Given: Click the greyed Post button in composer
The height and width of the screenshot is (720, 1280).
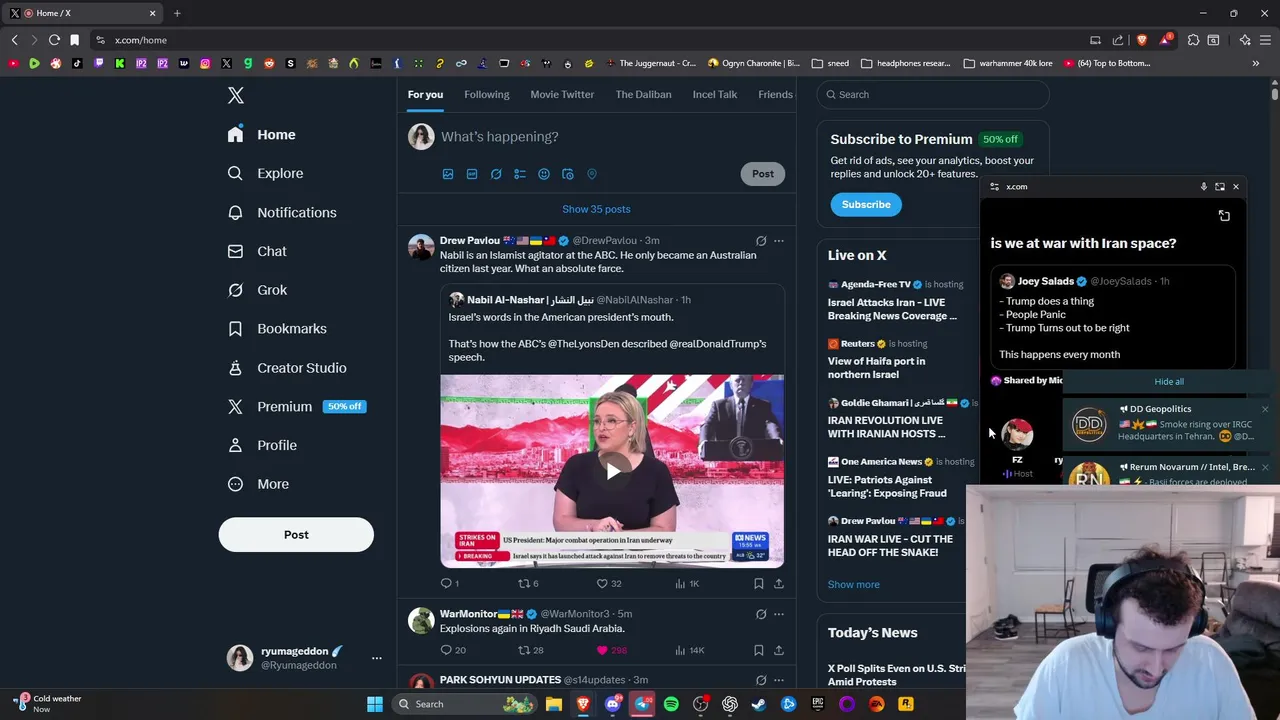Looking at the screenshot, I should coord(763,173).
